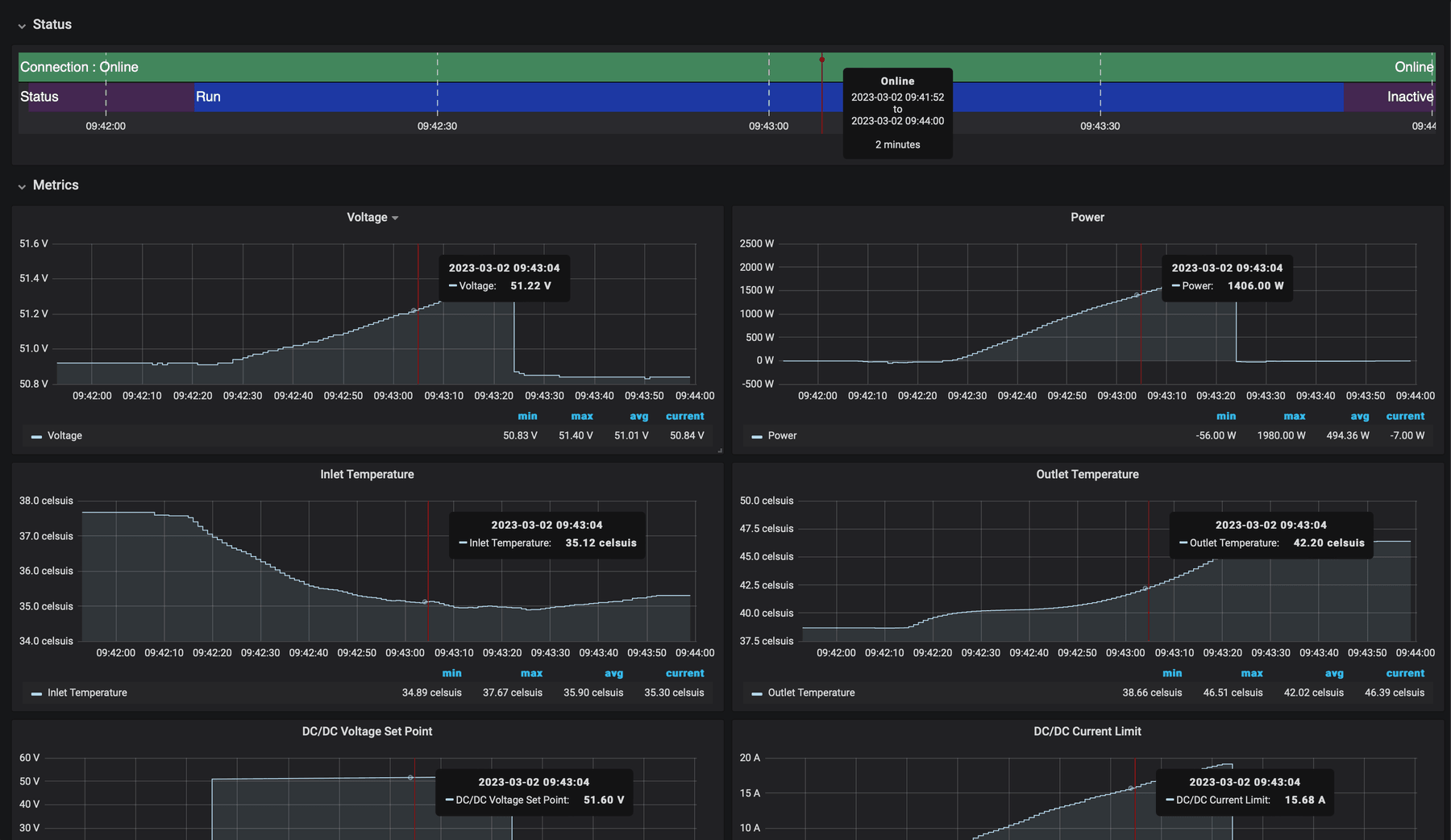The image size is (1451, 840).
Task: Click the Outlet Temperature legend color icon
Action: [756, 692]
